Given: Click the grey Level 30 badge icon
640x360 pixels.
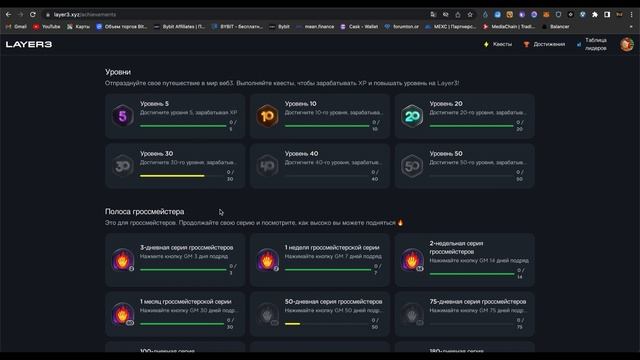Looking at the screenshot, I should 122,166.
